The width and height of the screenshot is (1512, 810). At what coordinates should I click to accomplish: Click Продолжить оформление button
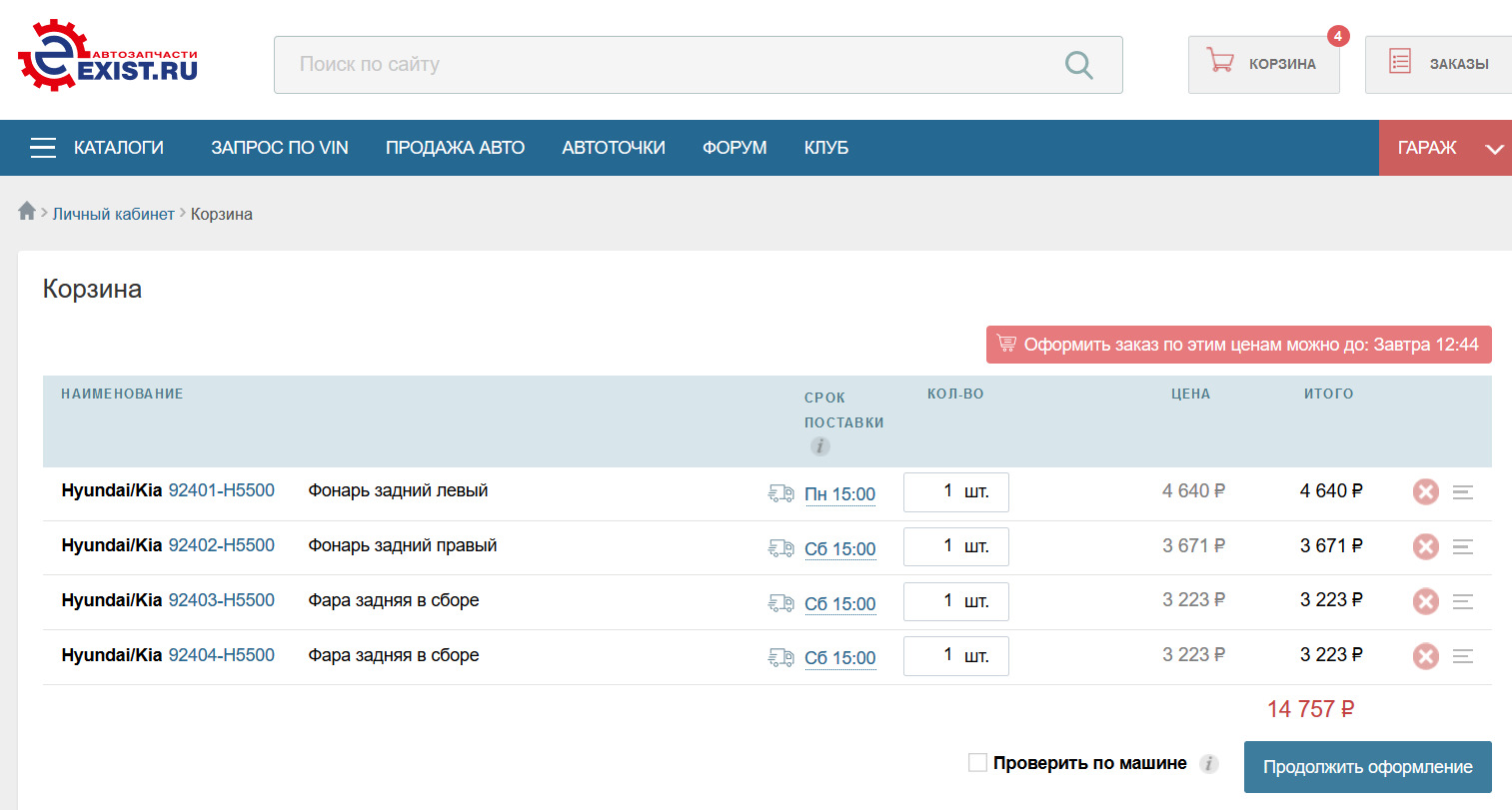(1366, 767)
